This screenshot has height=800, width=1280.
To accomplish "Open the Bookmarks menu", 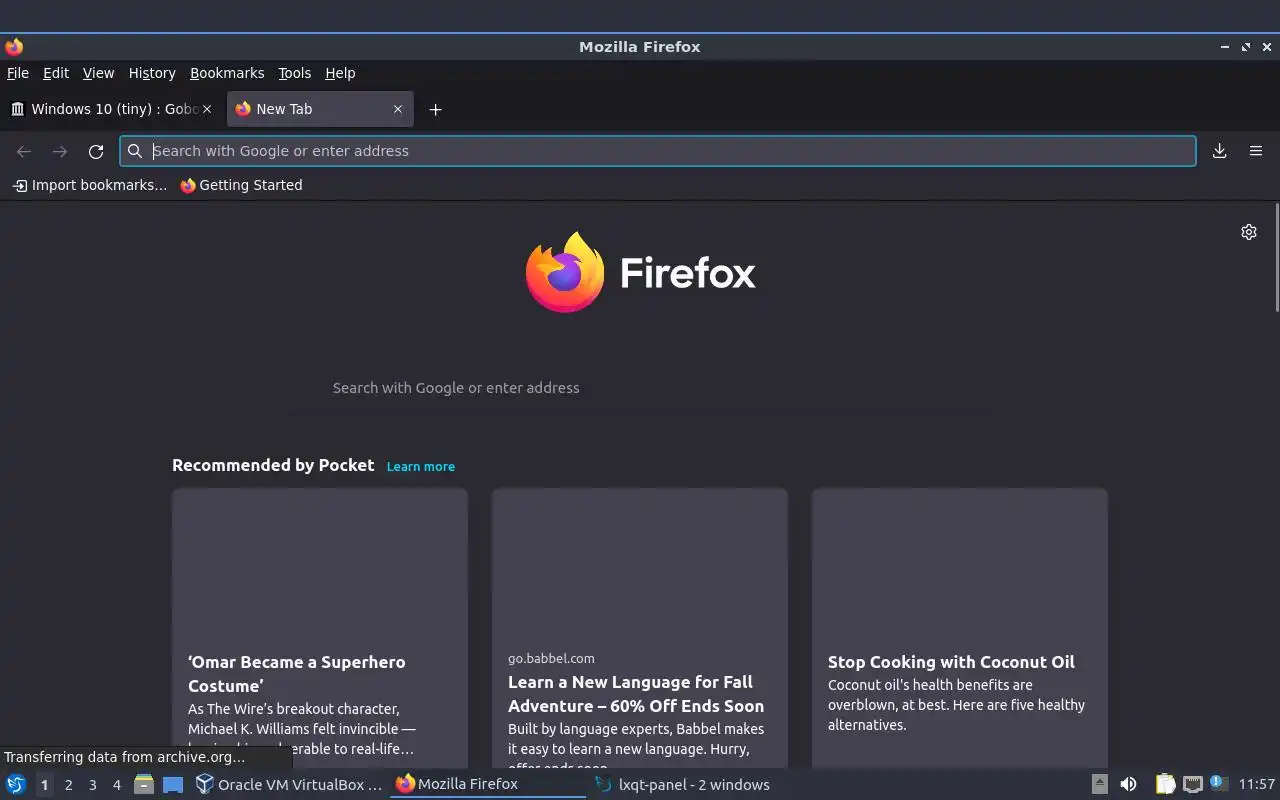I will [x=227, y=73].
